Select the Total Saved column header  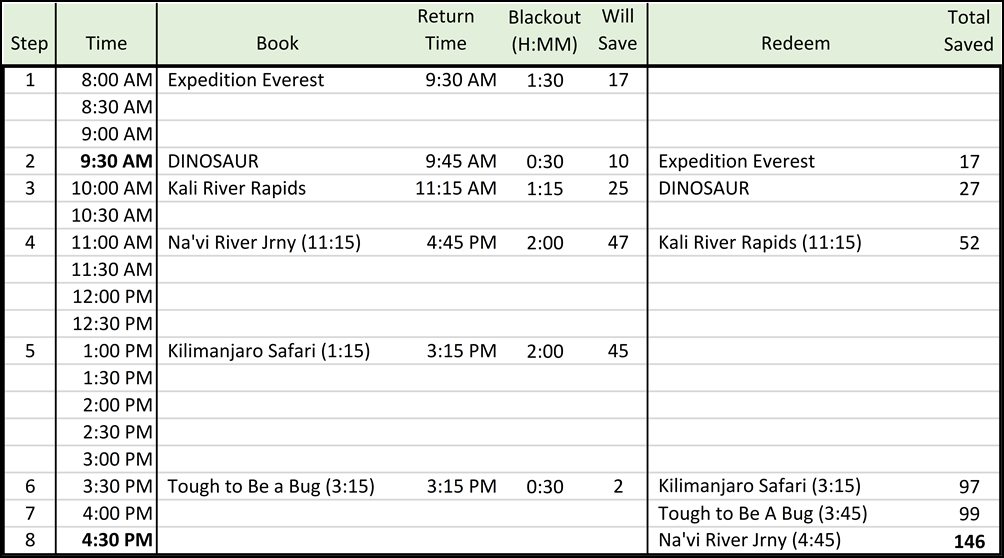(968, 31)
